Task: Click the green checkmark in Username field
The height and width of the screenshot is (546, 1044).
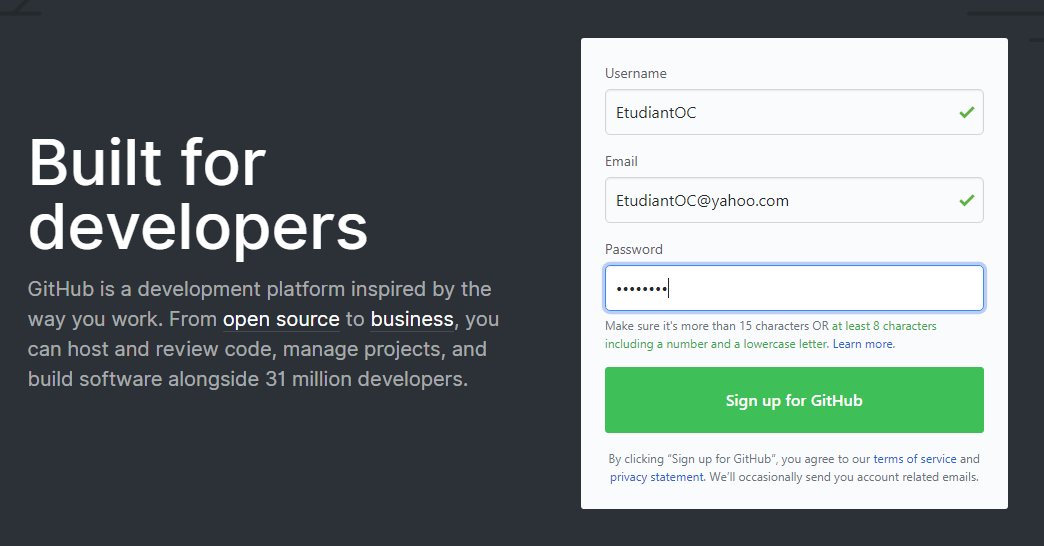Action: [967, 112]
